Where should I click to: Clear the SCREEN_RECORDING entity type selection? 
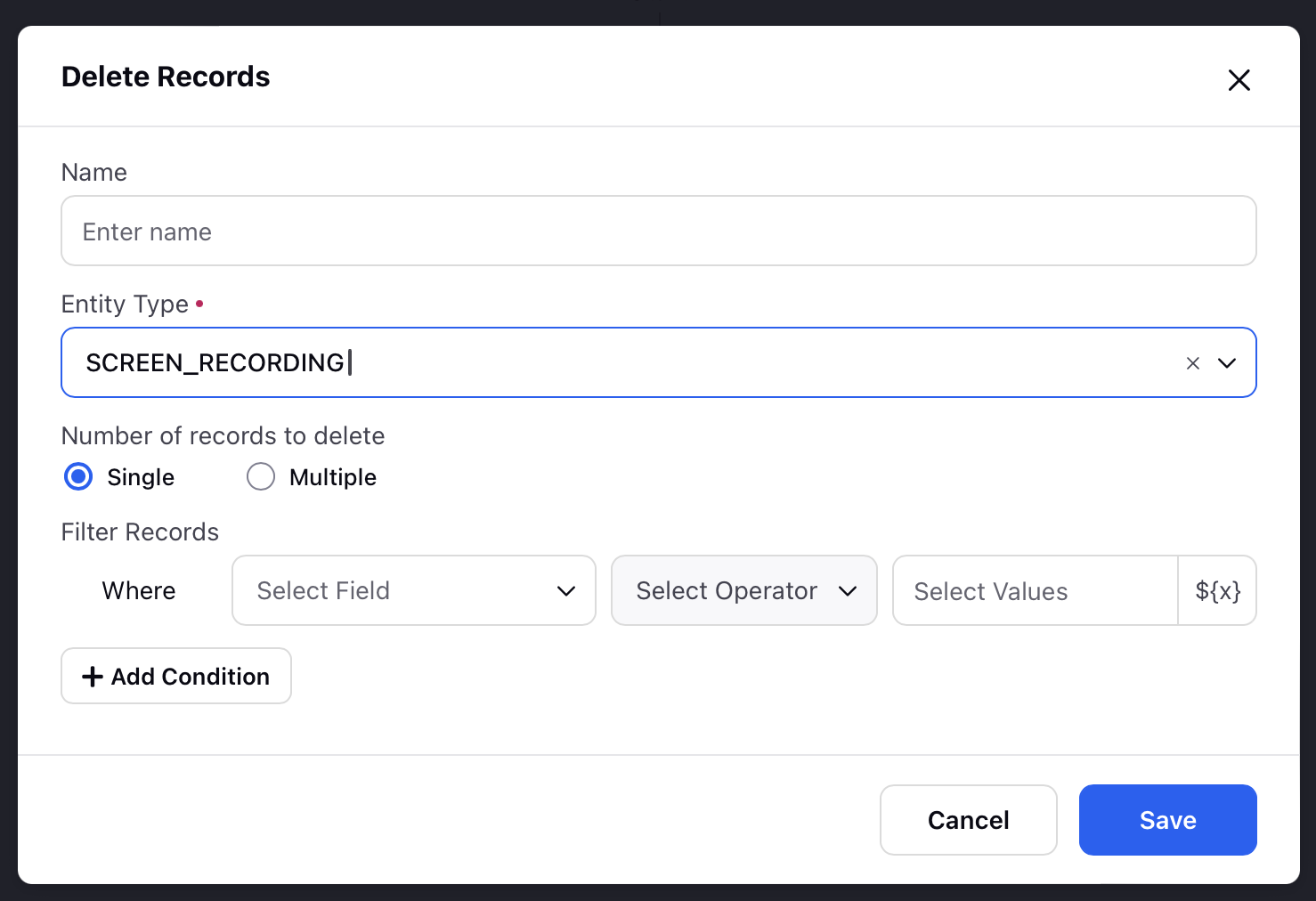1193,363
